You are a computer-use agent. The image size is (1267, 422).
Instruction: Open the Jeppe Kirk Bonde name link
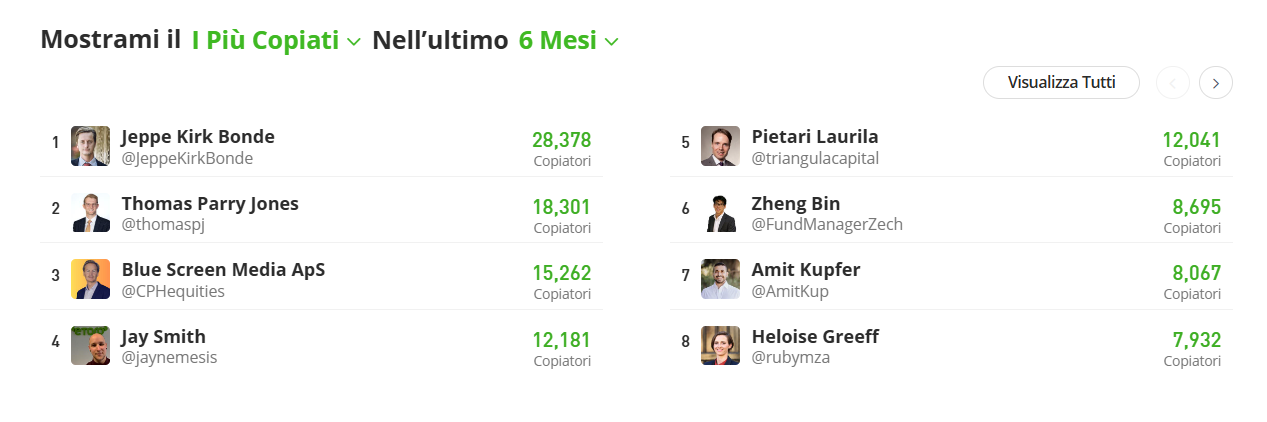coord(198,136)
